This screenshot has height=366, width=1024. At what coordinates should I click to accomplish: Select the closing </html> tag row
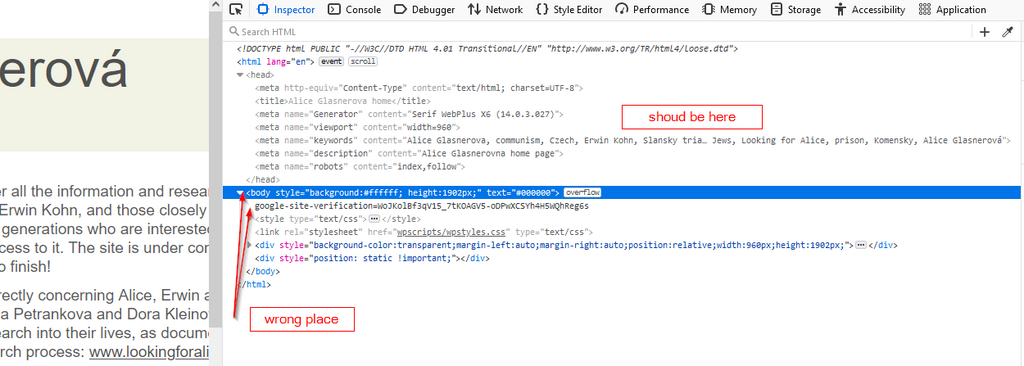pyautogui.click(x=253, y=284)
